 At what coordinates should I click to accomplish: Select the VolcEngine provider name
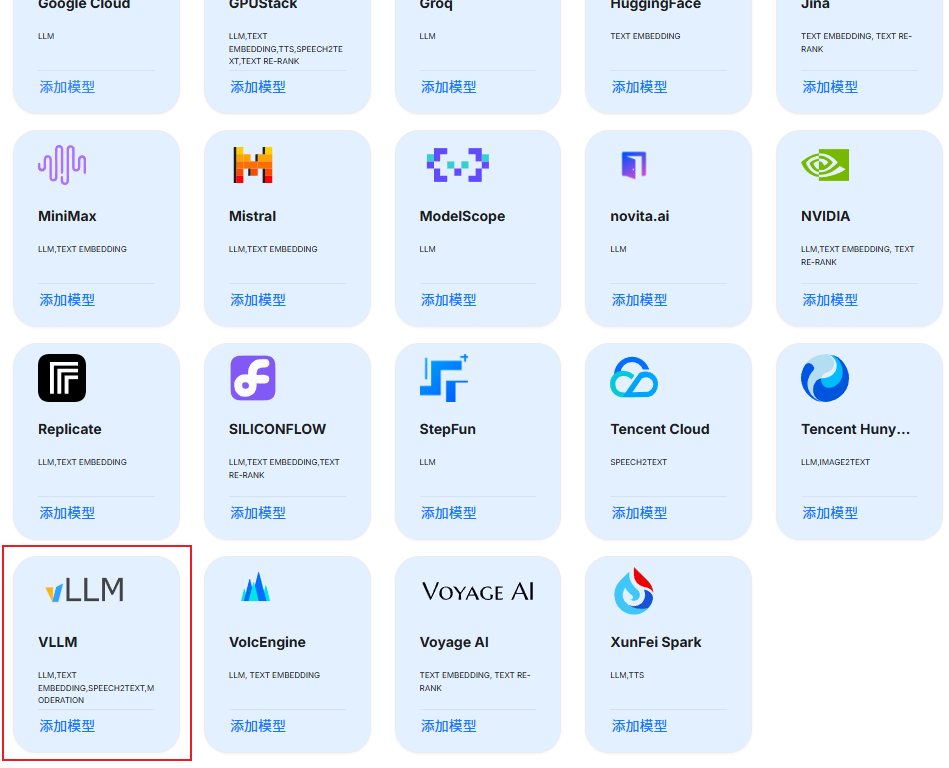[267, 642]
